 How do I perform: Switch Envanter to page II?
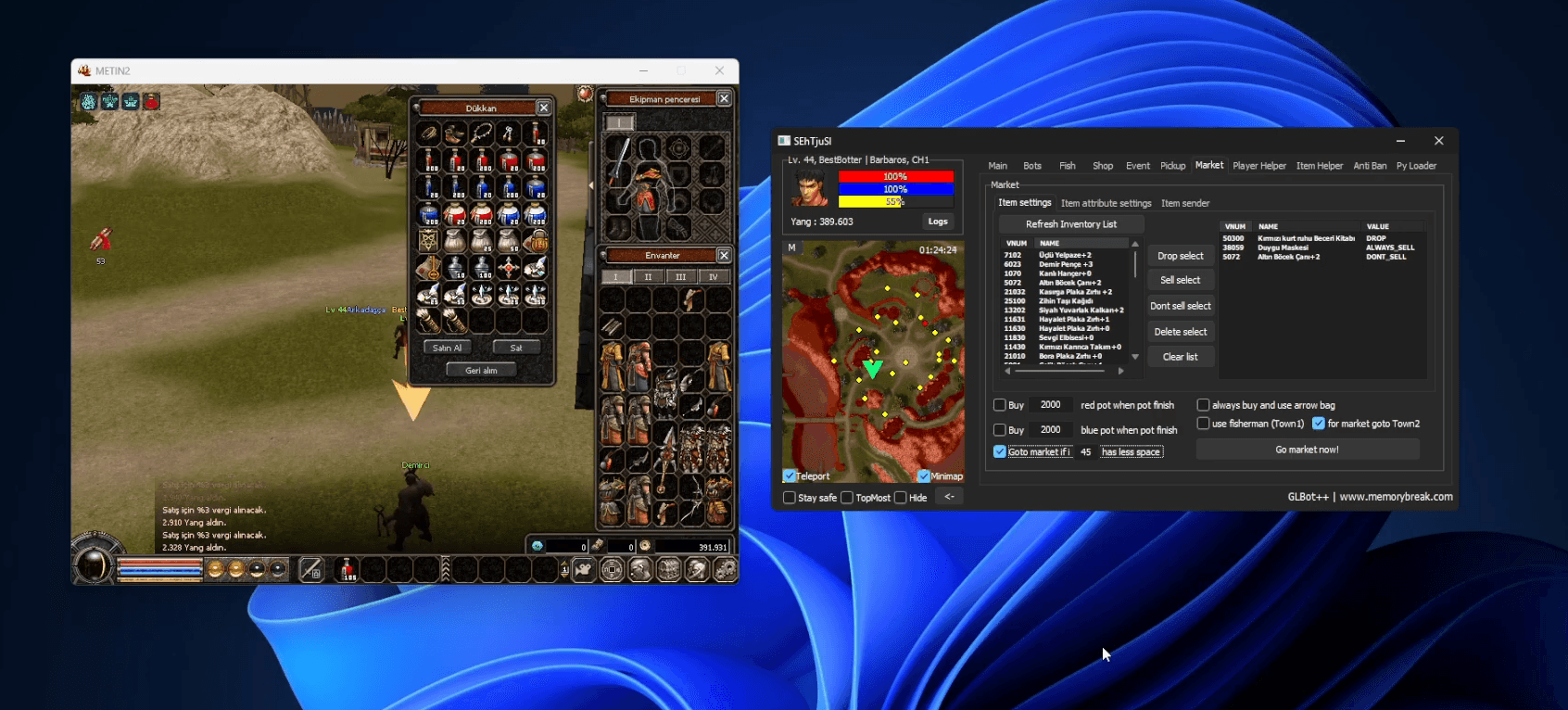click(648, 276)
